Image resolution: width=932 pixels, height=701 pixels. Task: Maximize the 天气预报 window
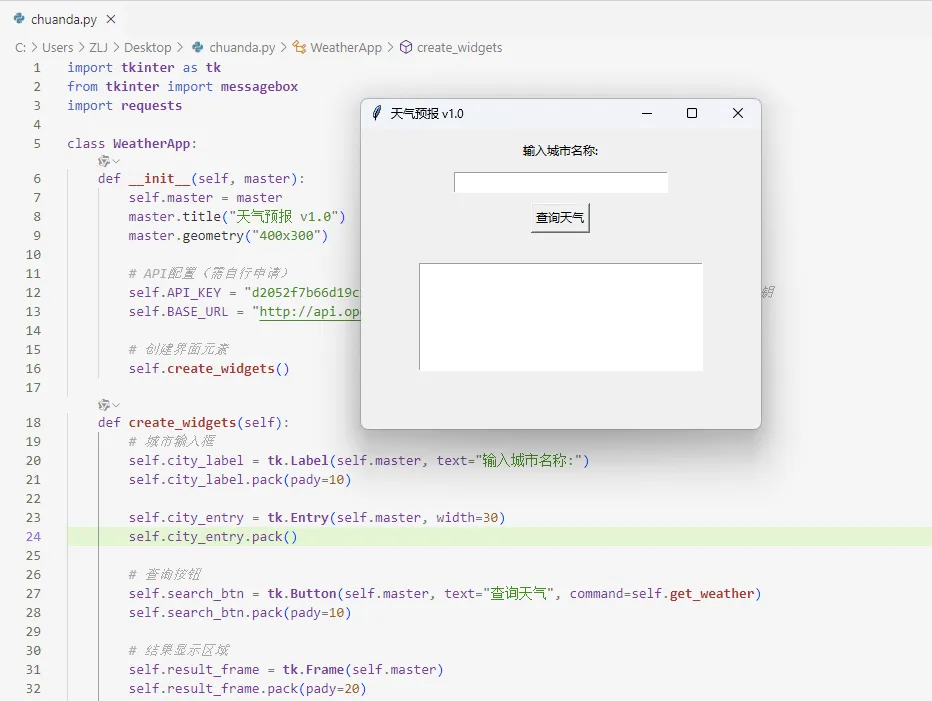point(692,113)
